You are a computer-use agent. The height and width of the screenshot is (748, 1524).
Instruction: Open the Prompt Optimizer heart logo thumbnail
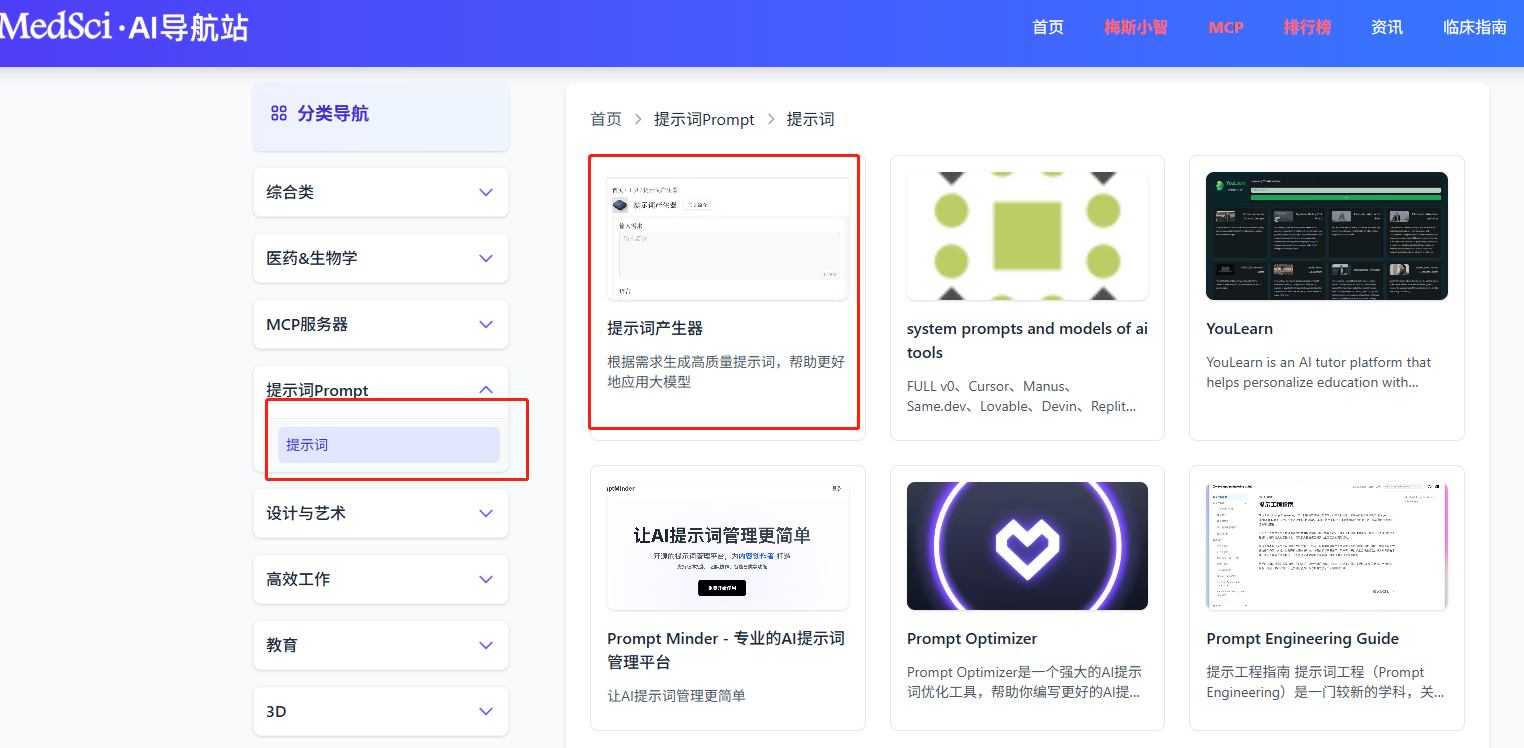[x=1027, y=546]
